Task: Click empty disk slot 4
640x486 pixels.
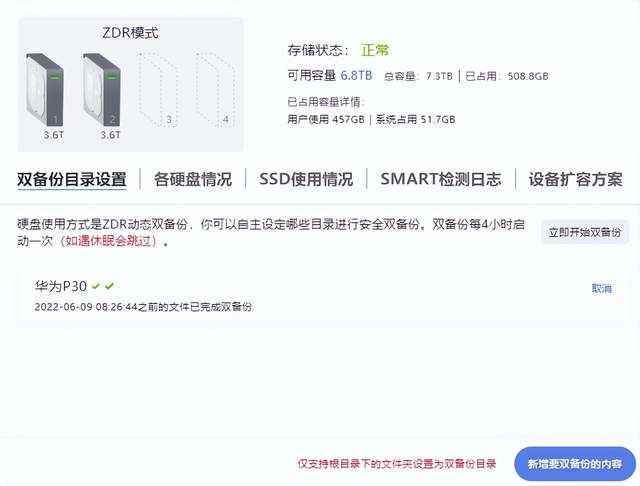Action: click(x=216, y=89)
